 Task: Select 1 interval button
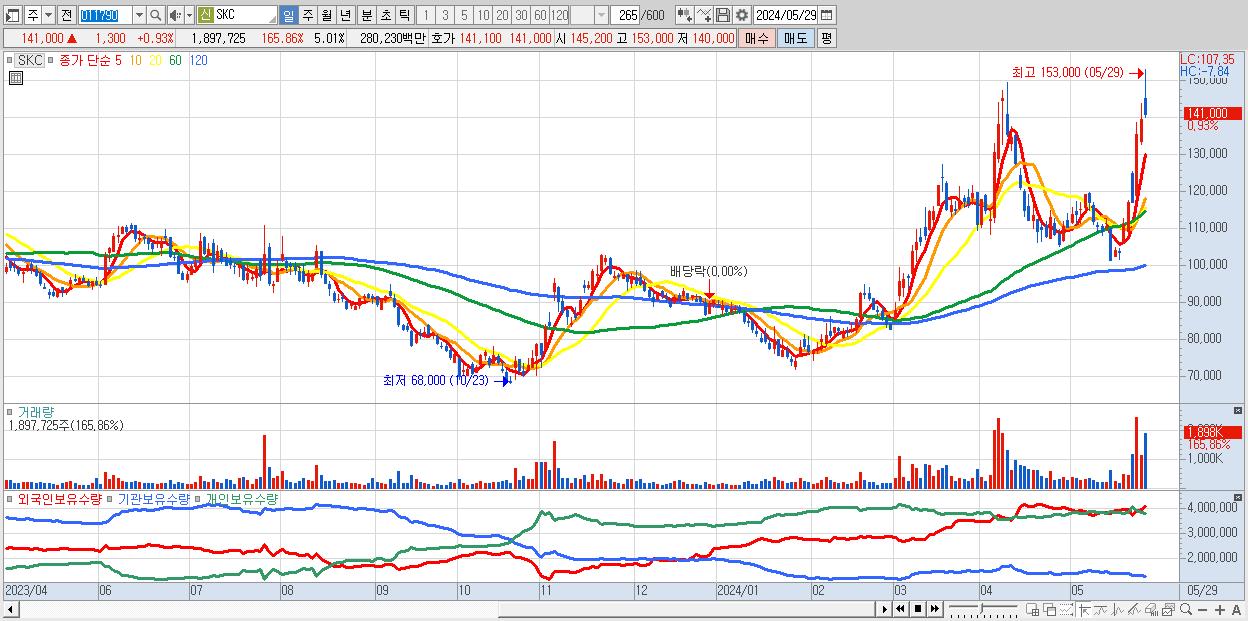[x=426, y=15]
